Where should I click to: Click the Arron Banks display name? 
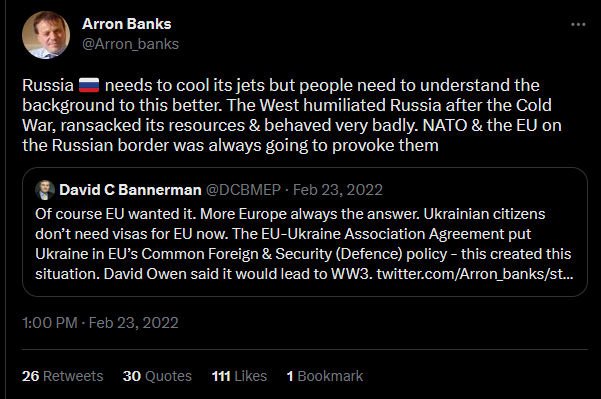(x=126, y=24)
